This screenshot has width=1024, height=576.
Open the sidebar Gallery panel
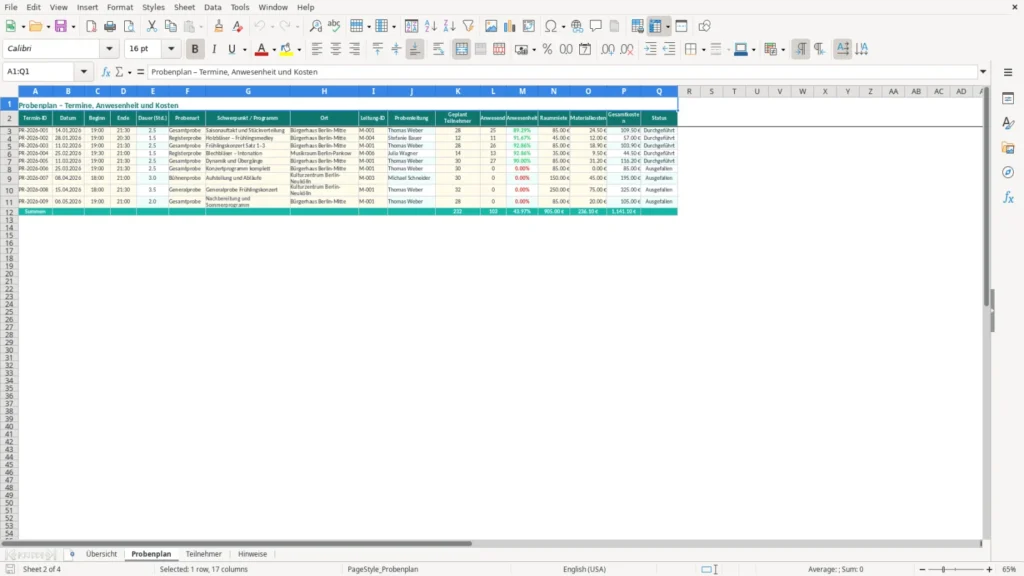click(x=1008, y=148)
